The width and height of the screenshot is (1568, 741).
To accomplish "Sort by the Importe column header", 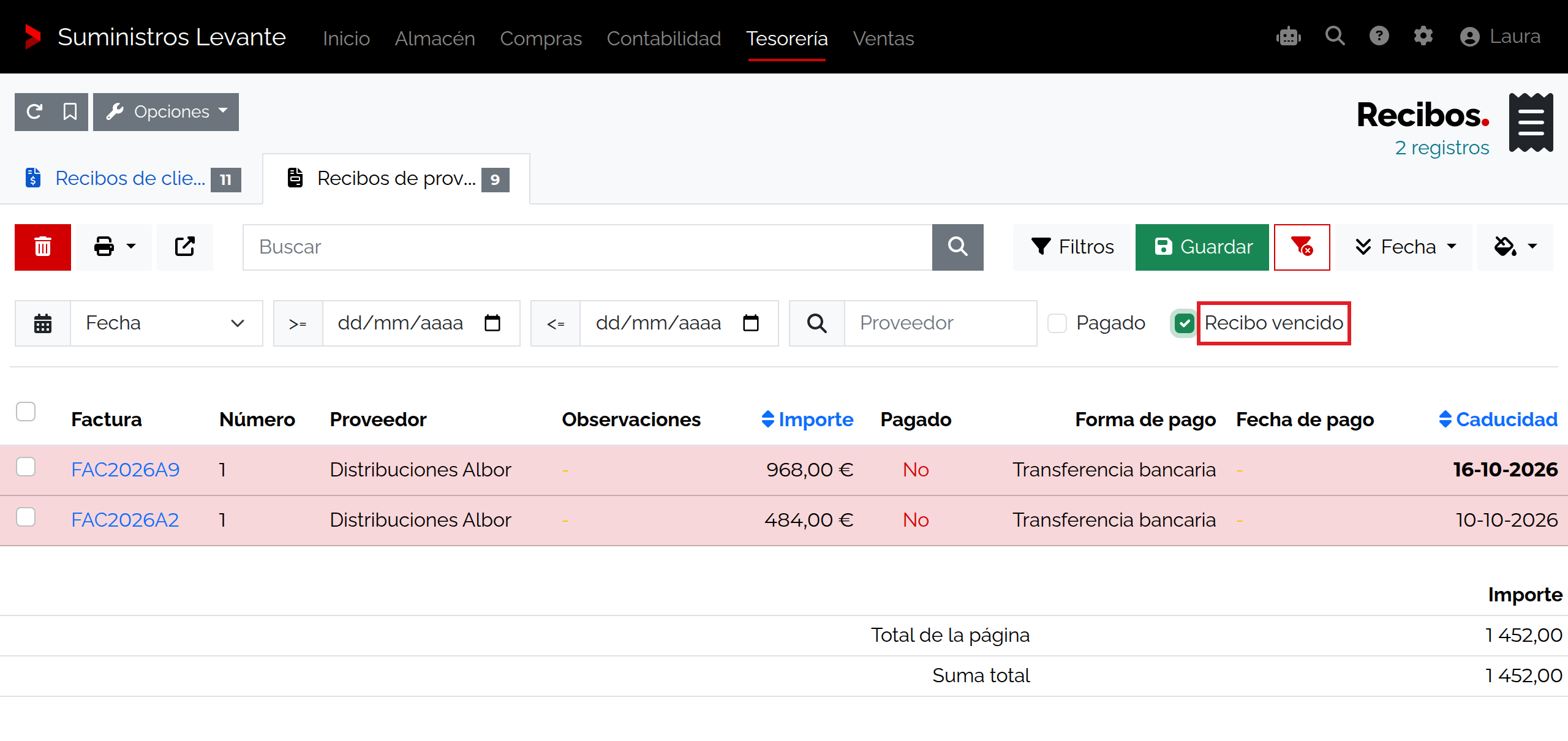I will [807, 419].
